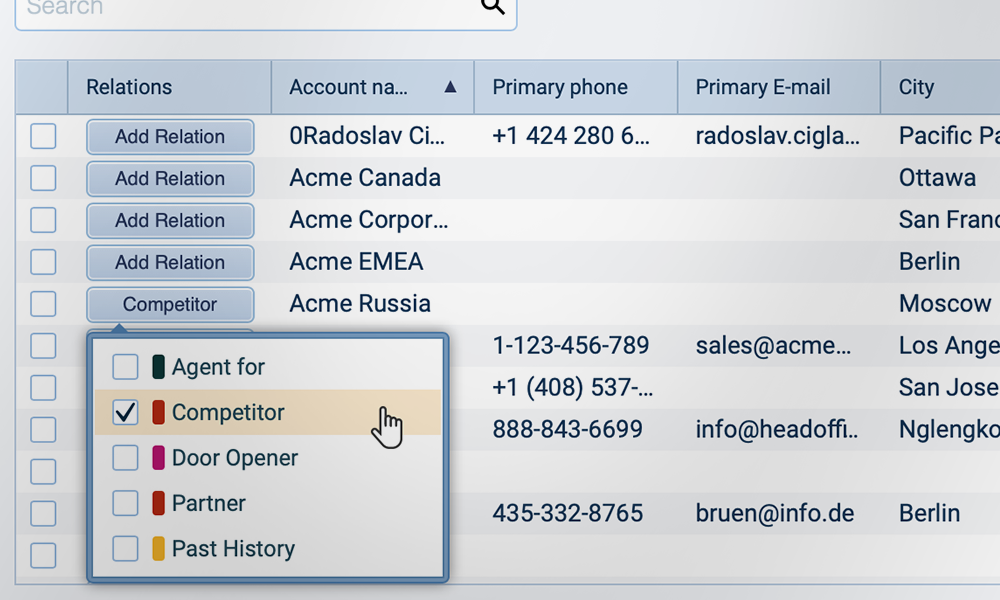
Task: Click the Primary phone column header
Action: point(560,88)
